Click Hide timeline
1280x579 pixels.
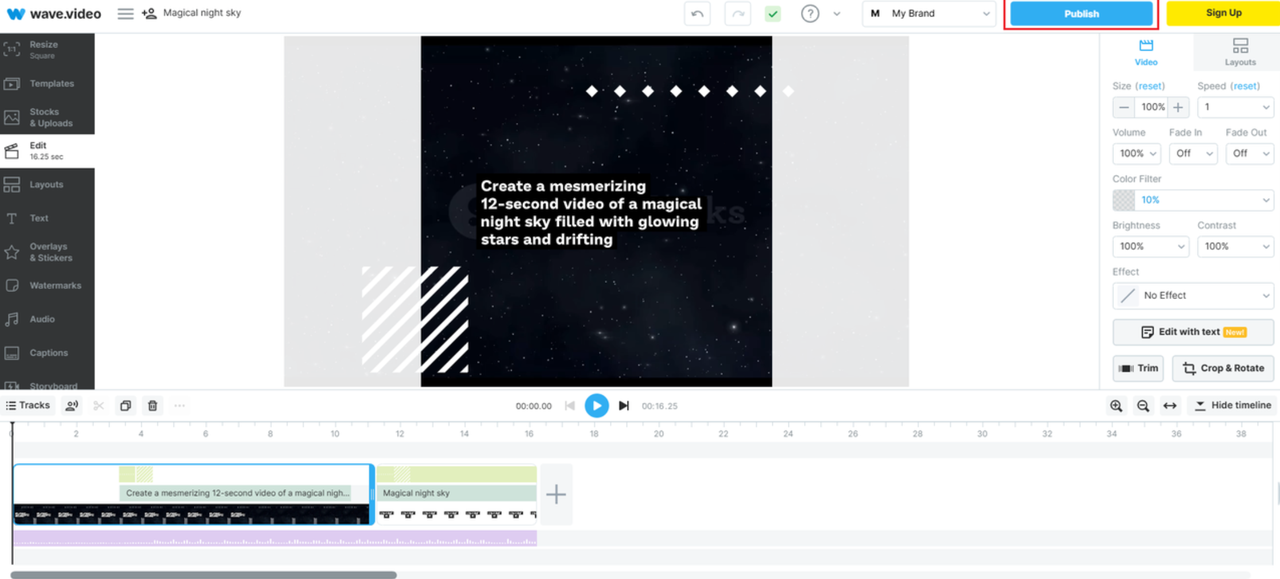point(1232,405)
